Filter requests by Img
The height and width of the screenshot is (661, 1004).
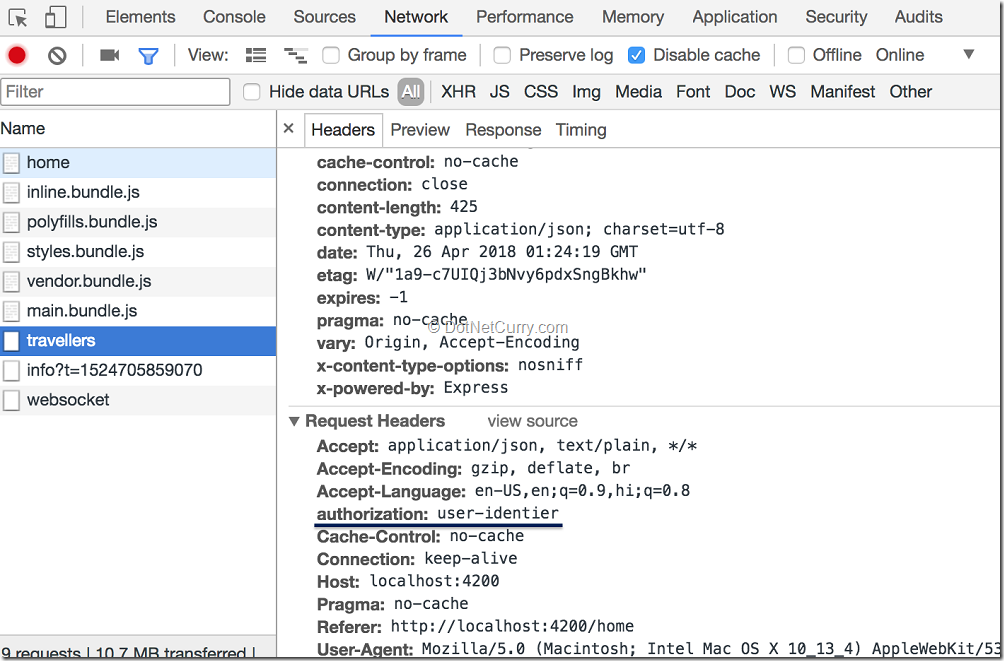tap(587, 92)
